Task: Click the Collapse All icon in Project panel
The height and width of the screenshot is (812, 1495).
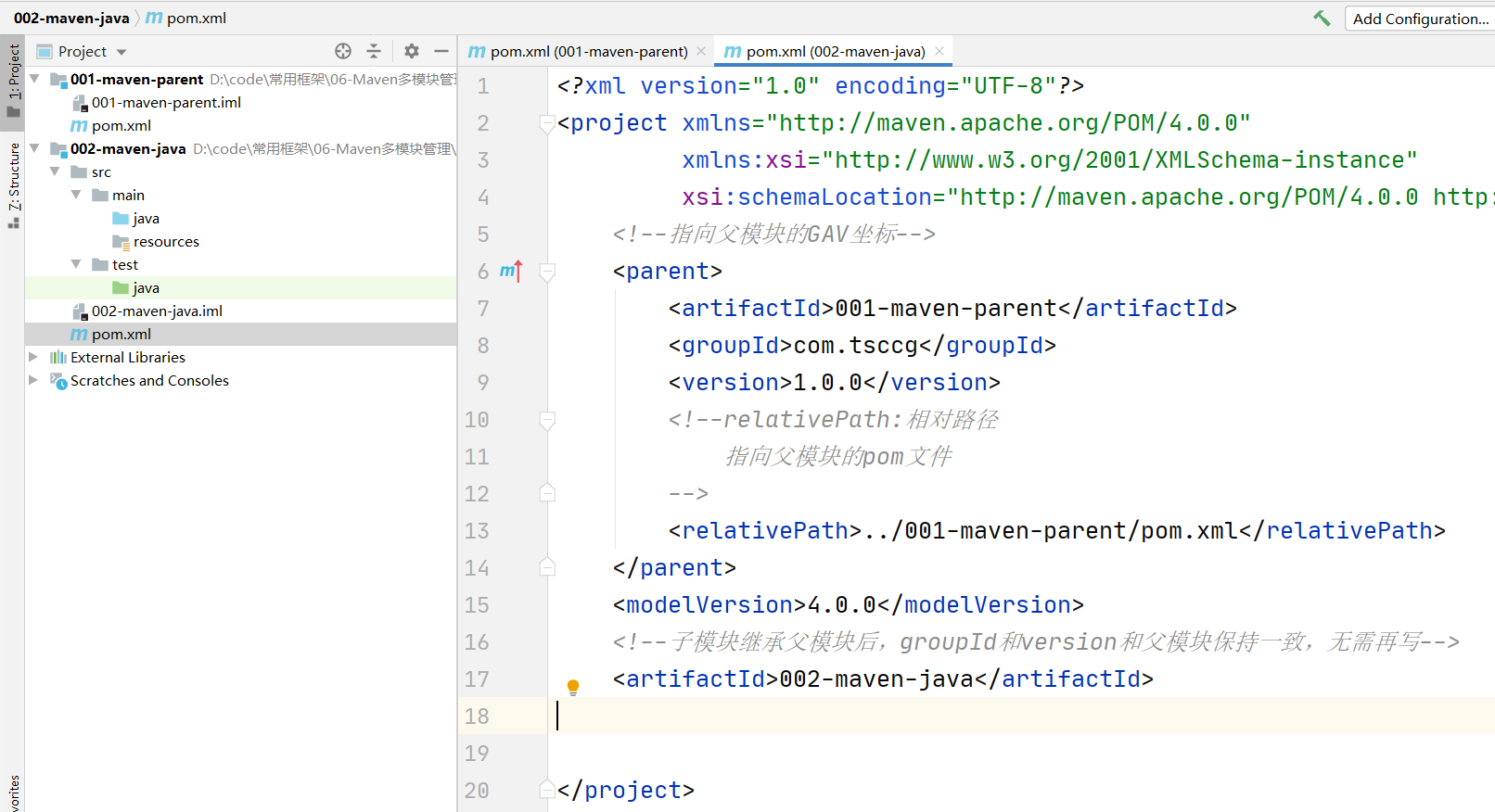Action: point(374,51)
